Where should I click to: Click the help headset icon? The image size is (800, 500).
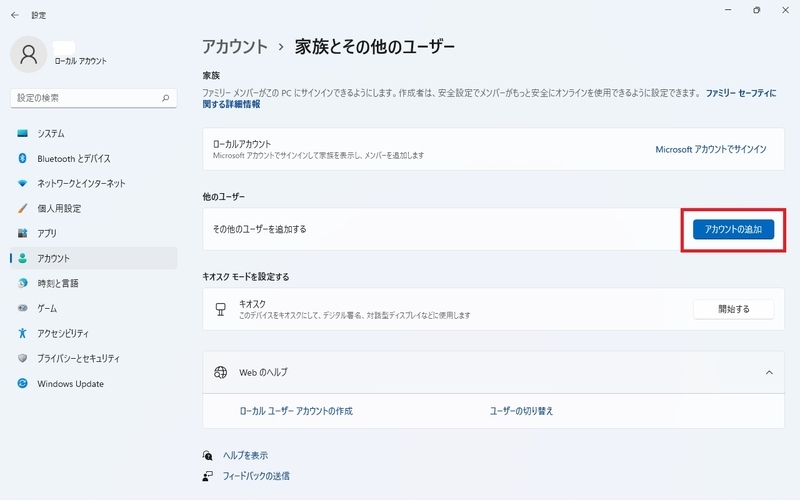click(207, 455)
